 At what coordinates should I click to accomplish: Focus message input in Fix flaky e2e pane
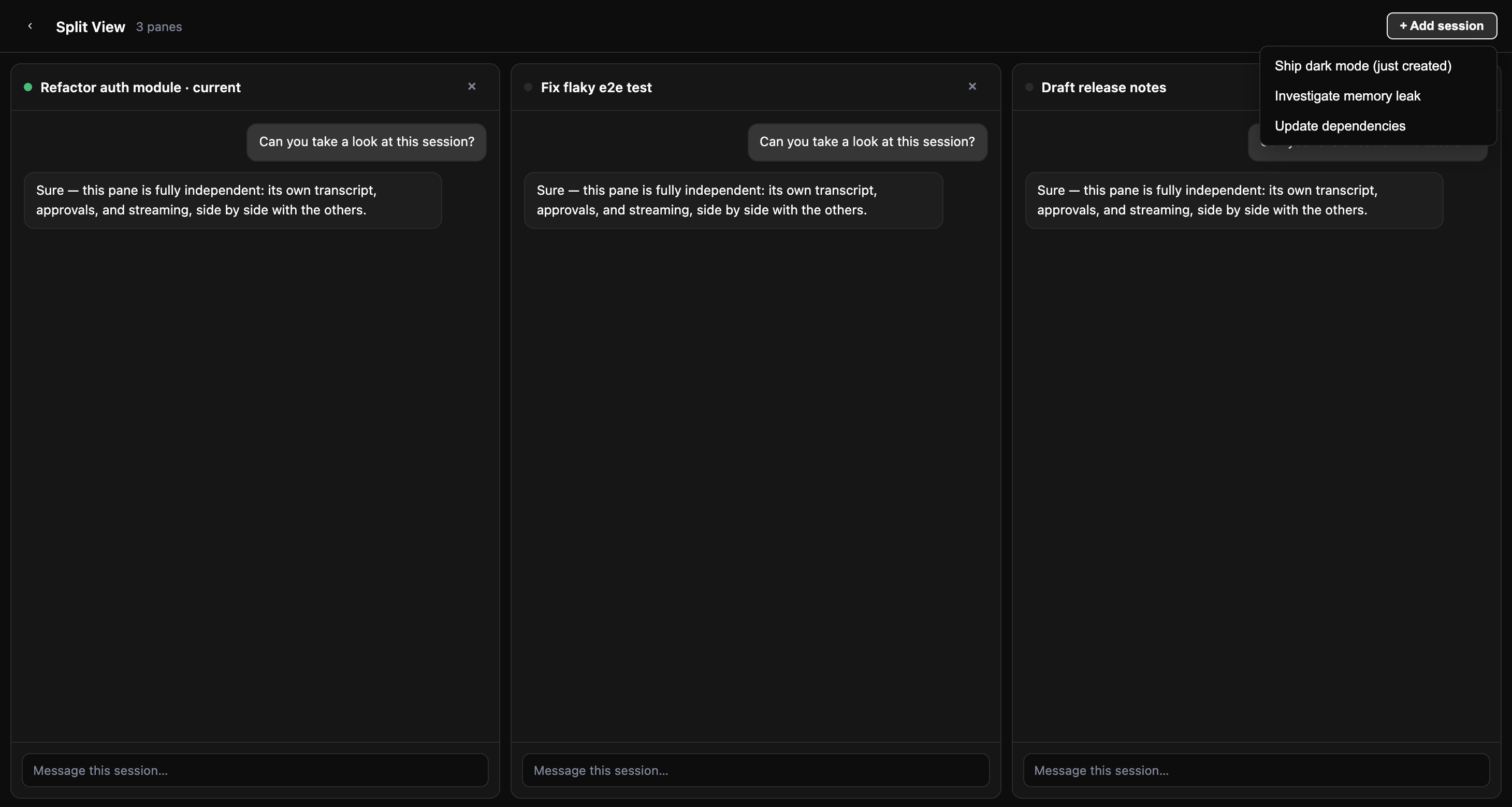[755, 770]
